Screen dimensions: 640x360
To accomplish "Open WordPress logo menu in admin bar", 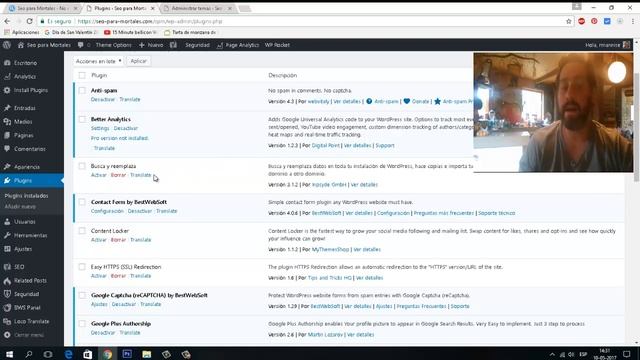I will pos(7,45).
